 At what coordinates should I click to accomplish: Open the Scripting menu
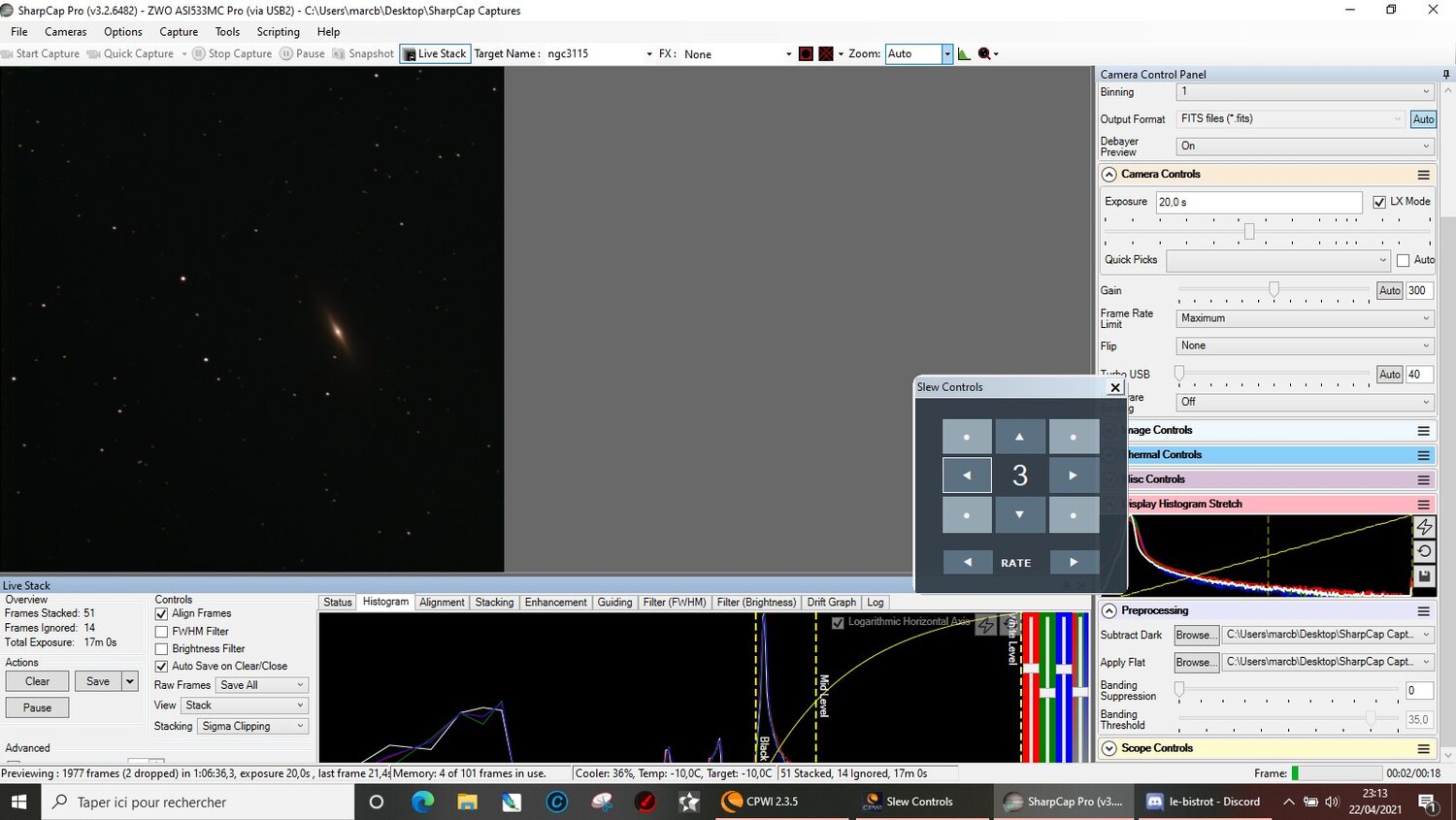click(x=278, y=32)
